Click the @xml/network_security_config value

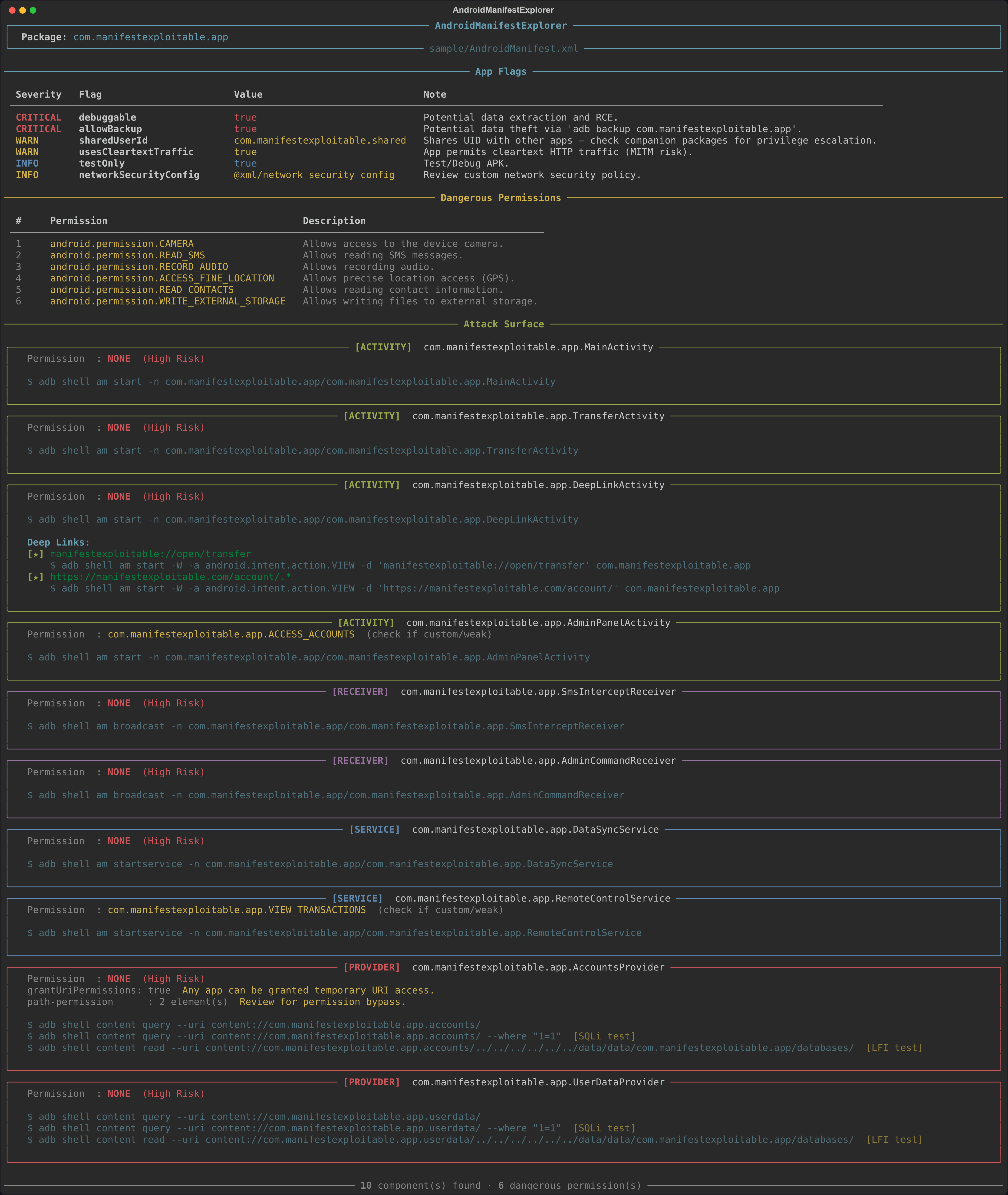pyautogui.click(x=314, y=175)
